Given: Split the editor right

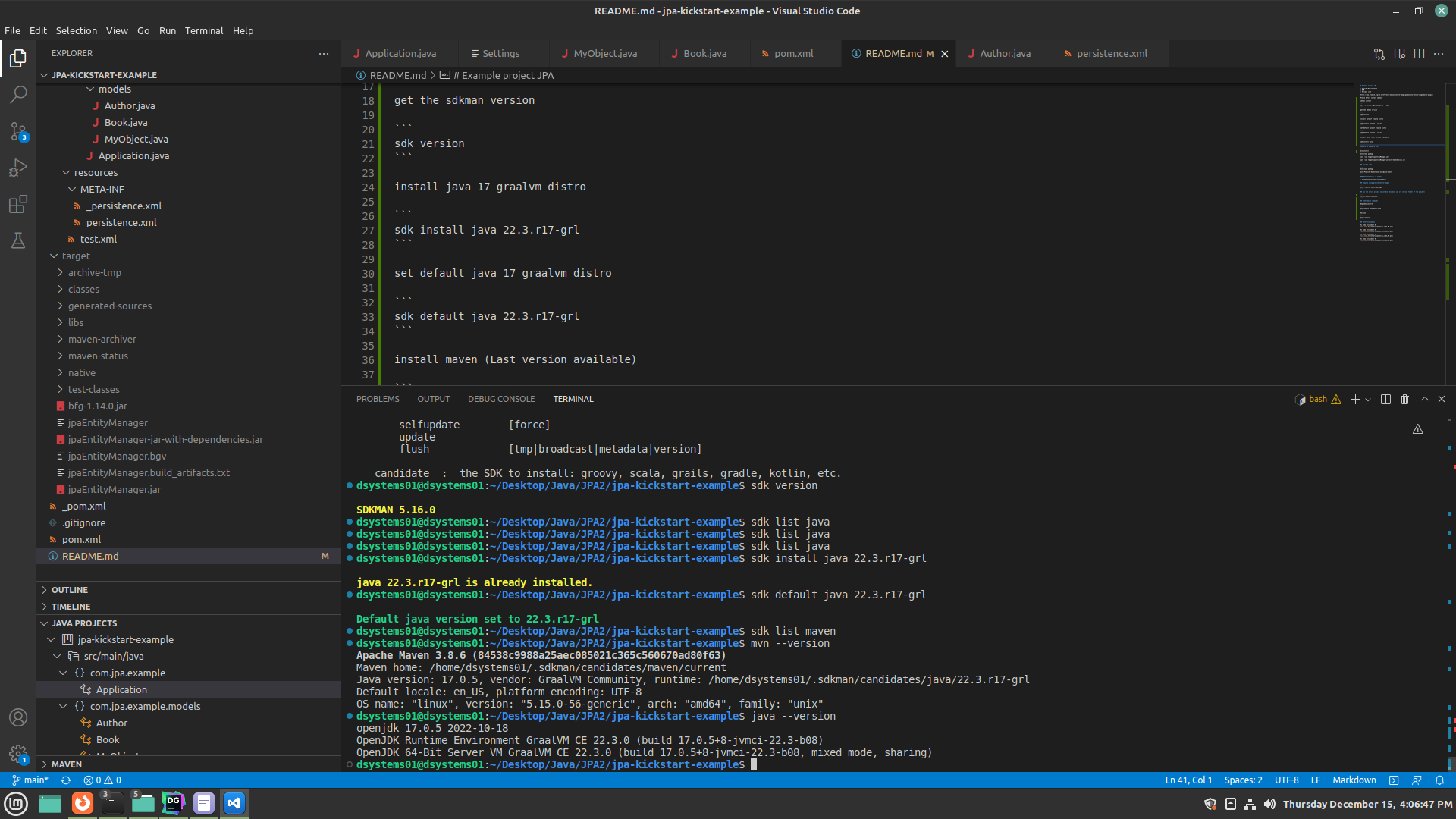Looking at the screenshot, I should [x=1419, y=54].
